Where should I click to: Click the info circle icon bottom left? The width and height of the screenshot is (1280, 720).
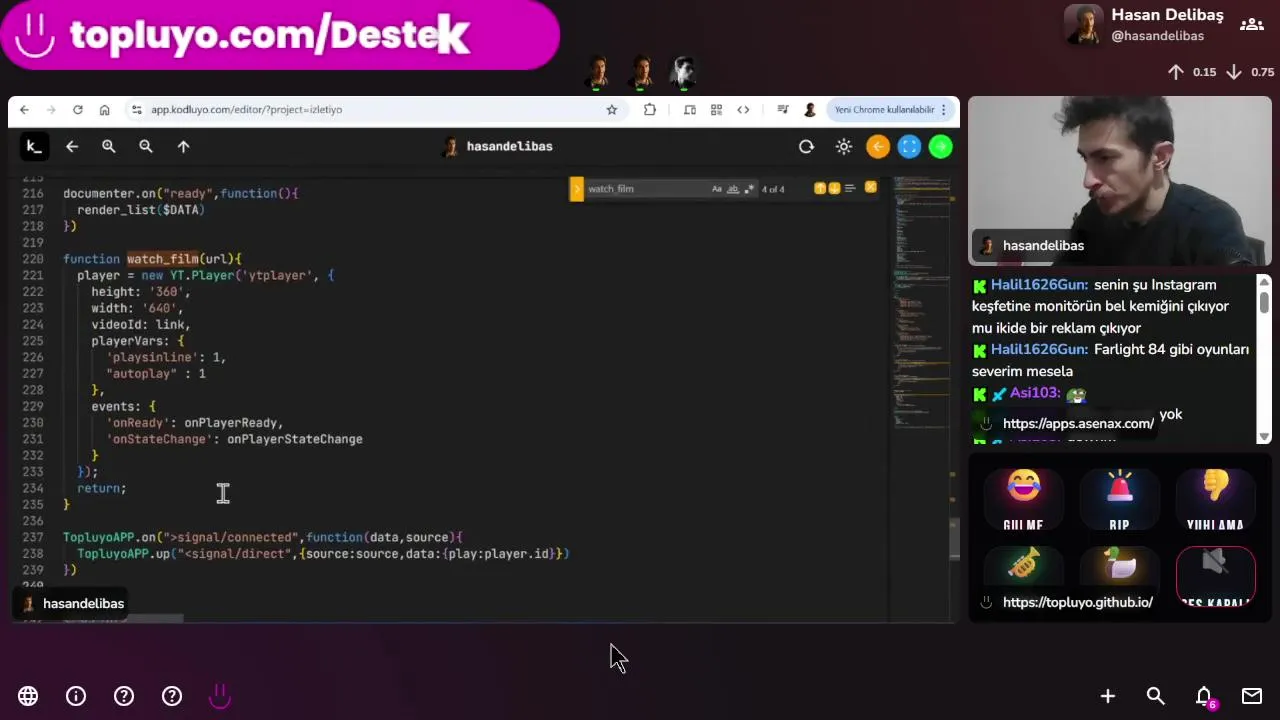coord(76,696)
